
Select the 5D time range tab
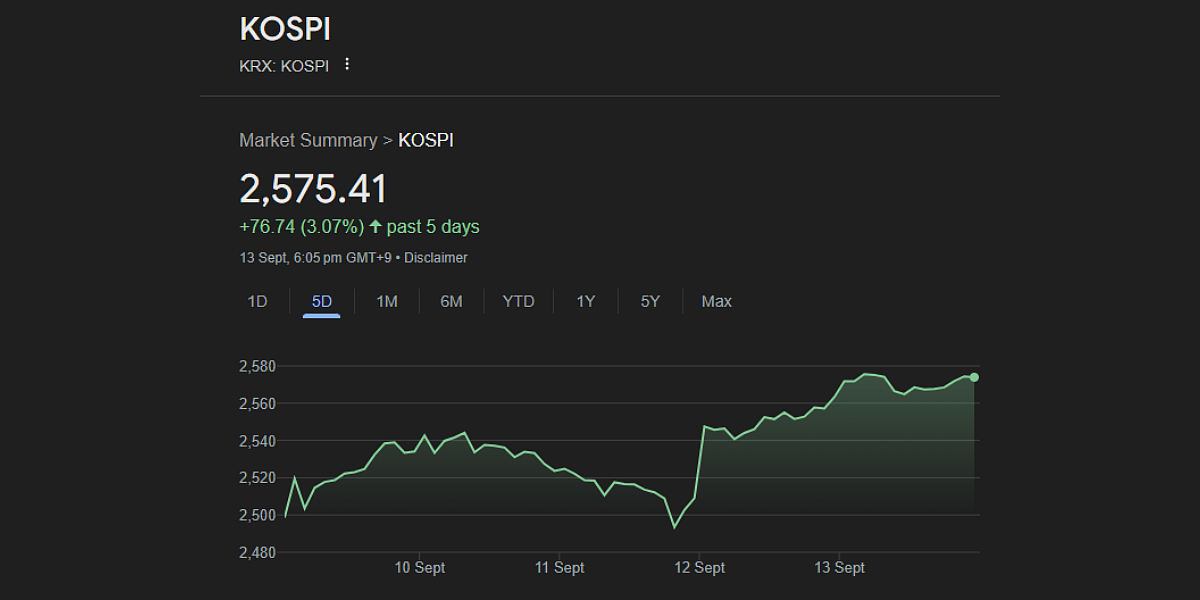pyautogui.click(x=322, y=301)
